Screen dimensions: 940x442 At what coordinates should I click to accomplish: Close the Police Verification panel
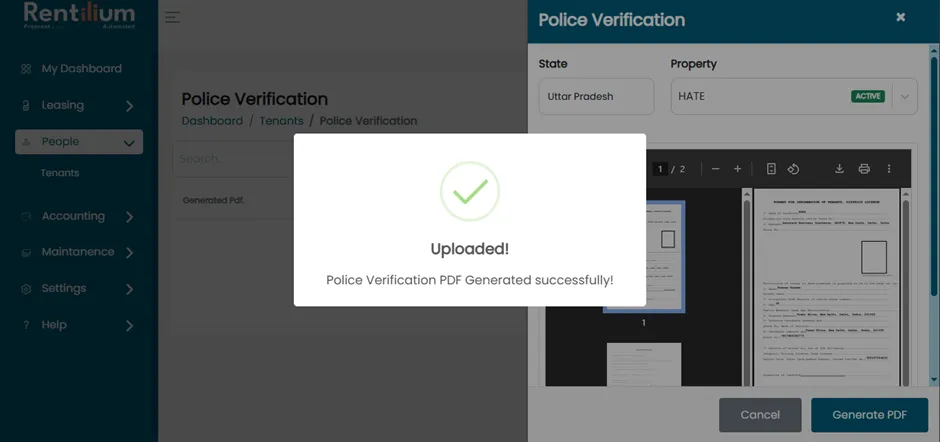tap(900, 17)
